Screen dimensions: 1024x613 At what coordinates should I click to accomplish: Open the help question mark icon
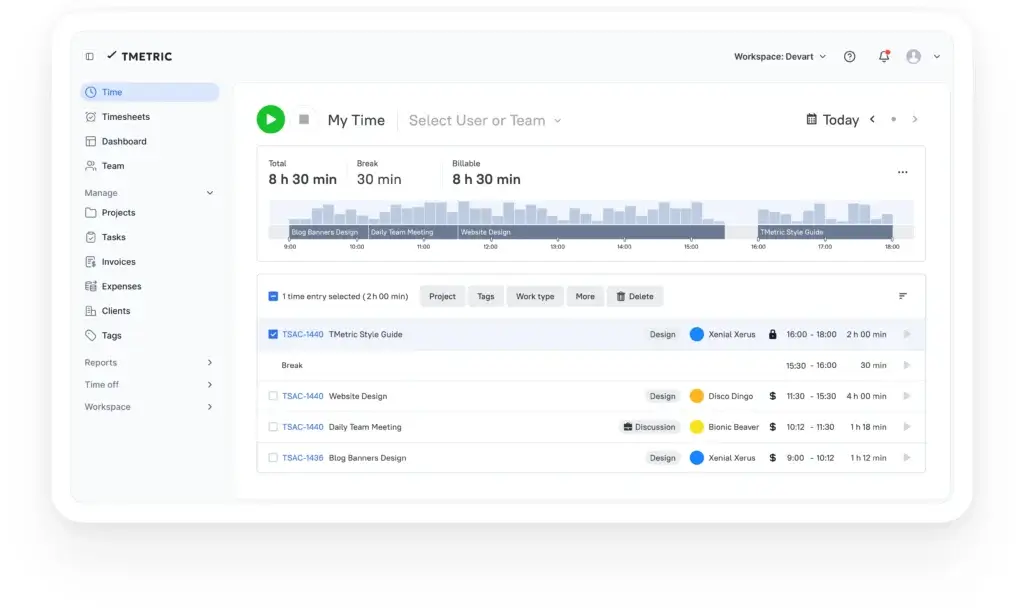[849, 57]
